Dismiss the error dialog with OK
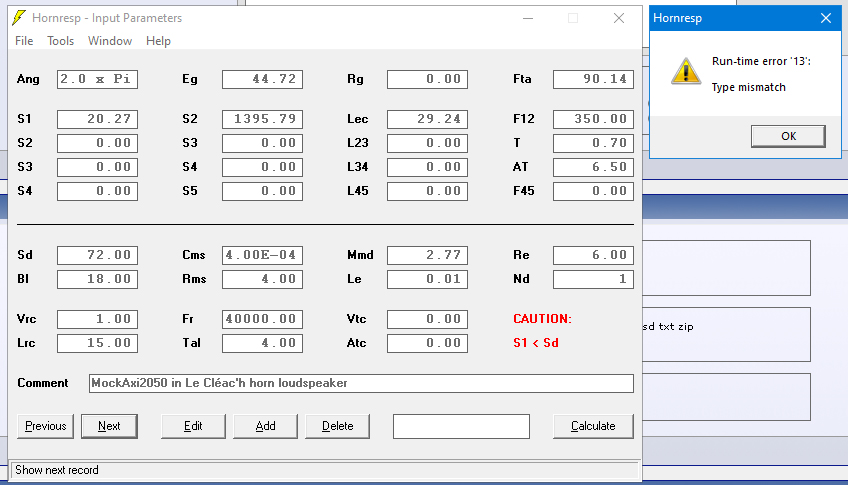848x485 pixels. (x=788, y=136)
